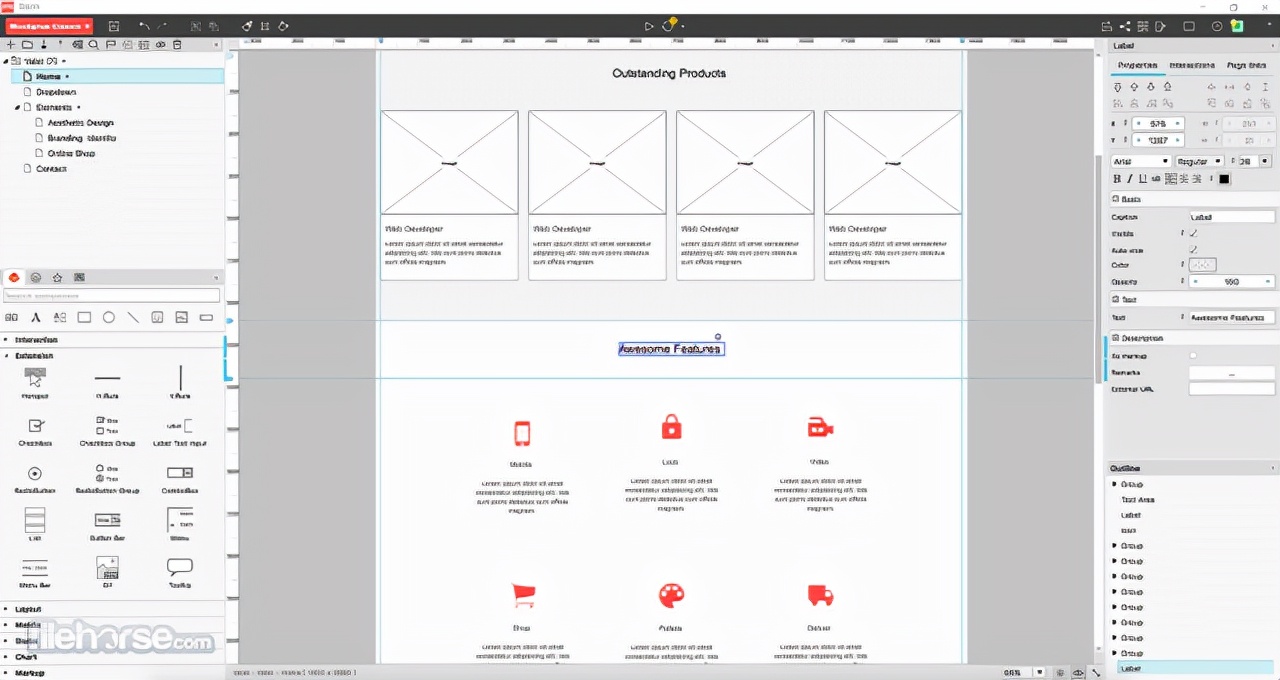Pick the Popup component
The height and width of the screenshot is (680, 1280).
(x=35, y=383)
